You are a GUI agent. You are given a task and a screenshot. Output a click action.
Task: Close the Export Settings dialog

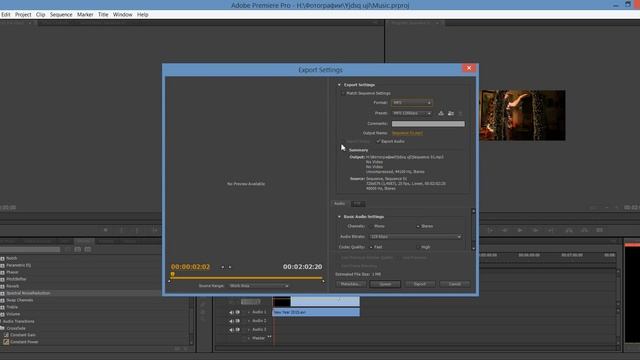[x=469, y=68]
